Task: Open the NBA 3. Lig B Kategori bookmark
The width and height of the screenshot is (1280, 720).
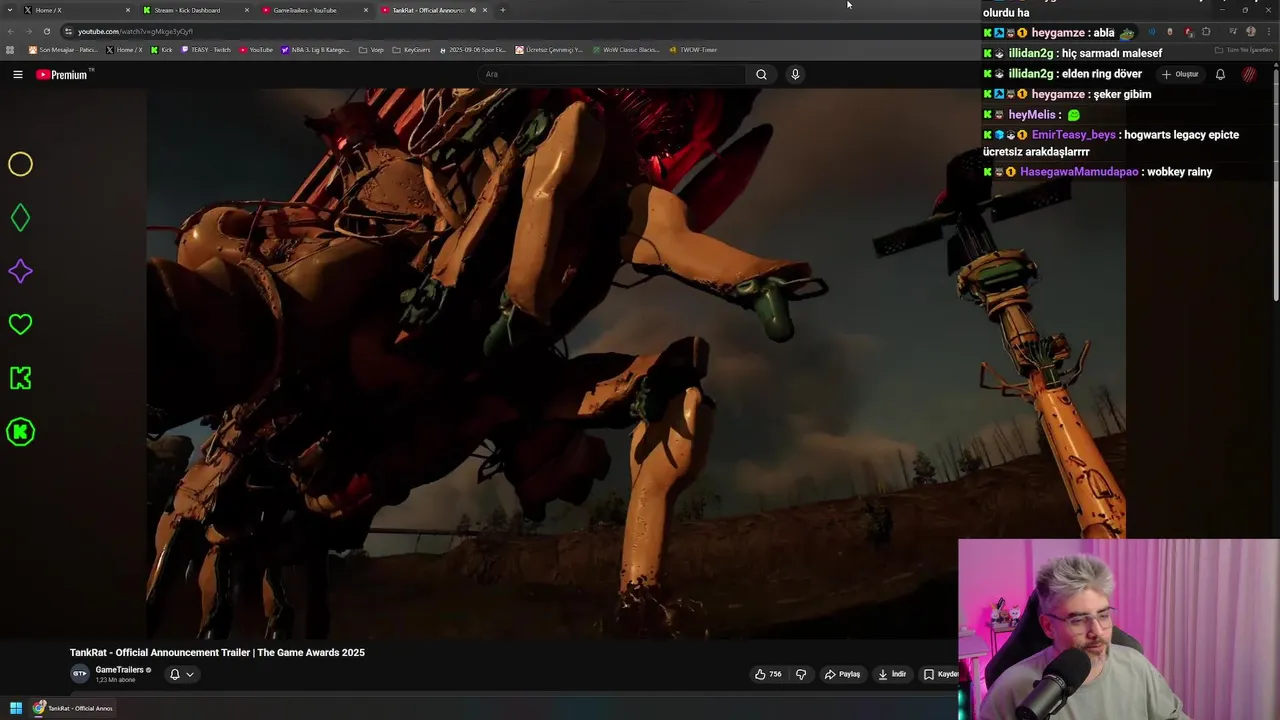Action: 316,50
